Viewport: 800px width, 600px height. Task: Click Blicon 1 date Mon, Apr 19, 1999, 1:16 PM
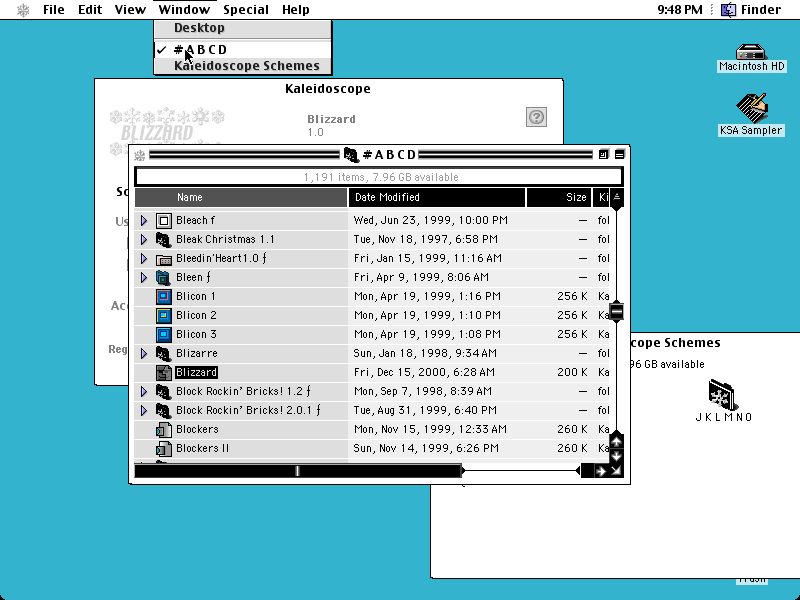pos(428,296)
